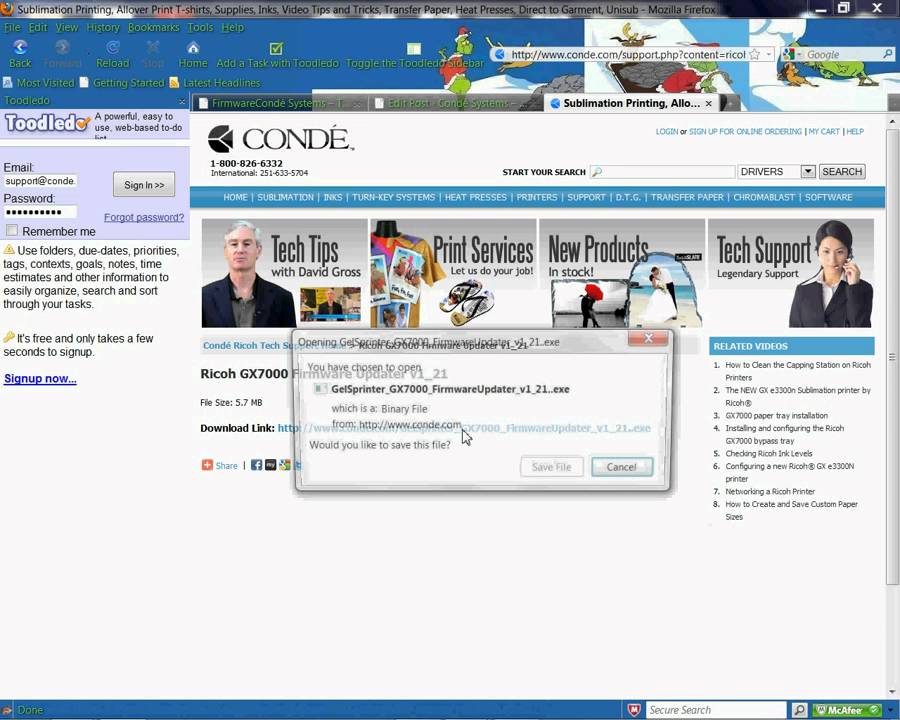Image resolution: width=900 pixels, height=720 pixels.
Task: Open the Most Visited bookmarks folder
Action: 39,83
